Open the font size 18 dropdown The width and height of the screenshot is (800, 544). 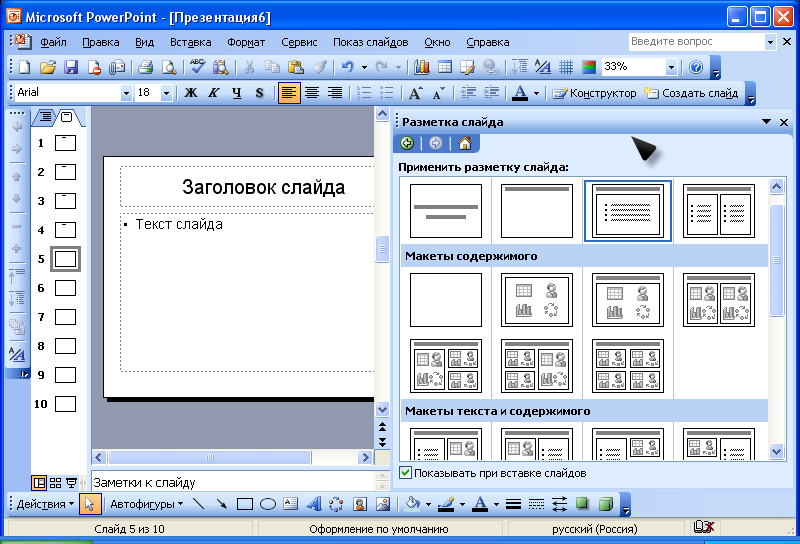(166, 93)
